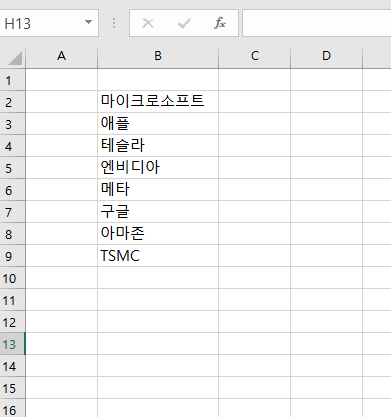Select row 9 header
This screenshot has height=417, width=391.
pyautogui.click(x=12, y=256)
